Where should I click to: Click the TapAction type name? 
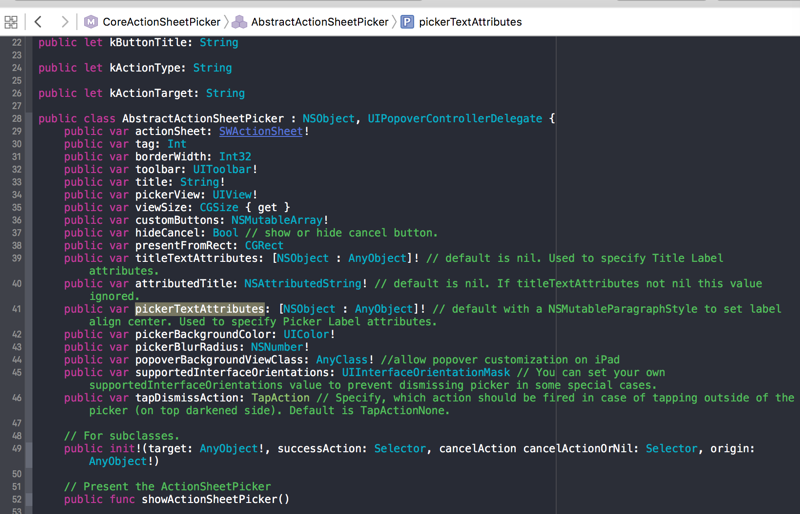pyautogui.click(x=281, y=398)
